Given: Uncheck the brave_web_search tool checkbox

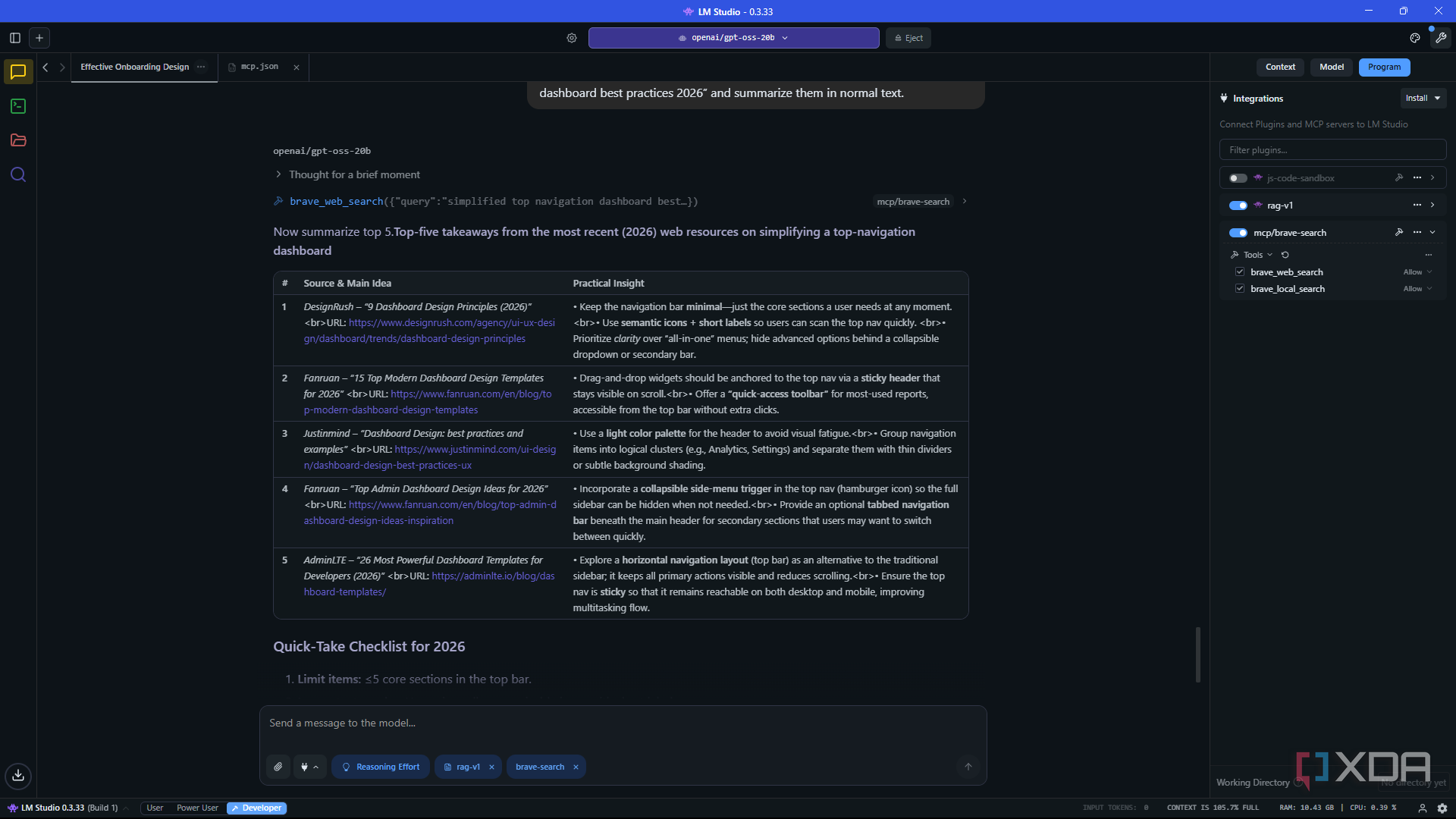Looking at the screenshot, I should click(1240, 272).
